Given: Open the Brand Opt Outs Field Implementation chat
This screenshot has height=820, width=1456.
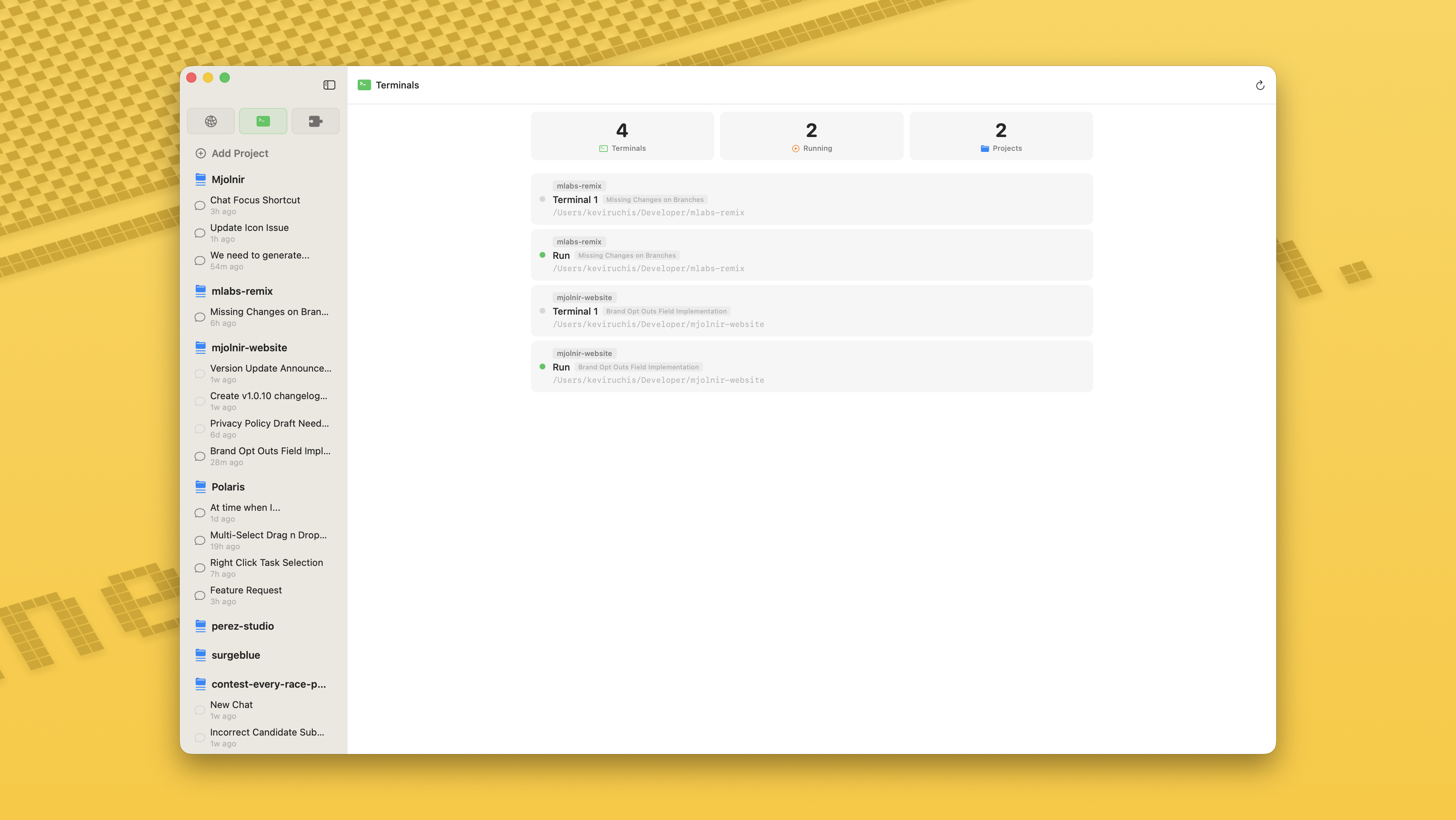Looking at the screenshot, I should click(x=271, y=451).
